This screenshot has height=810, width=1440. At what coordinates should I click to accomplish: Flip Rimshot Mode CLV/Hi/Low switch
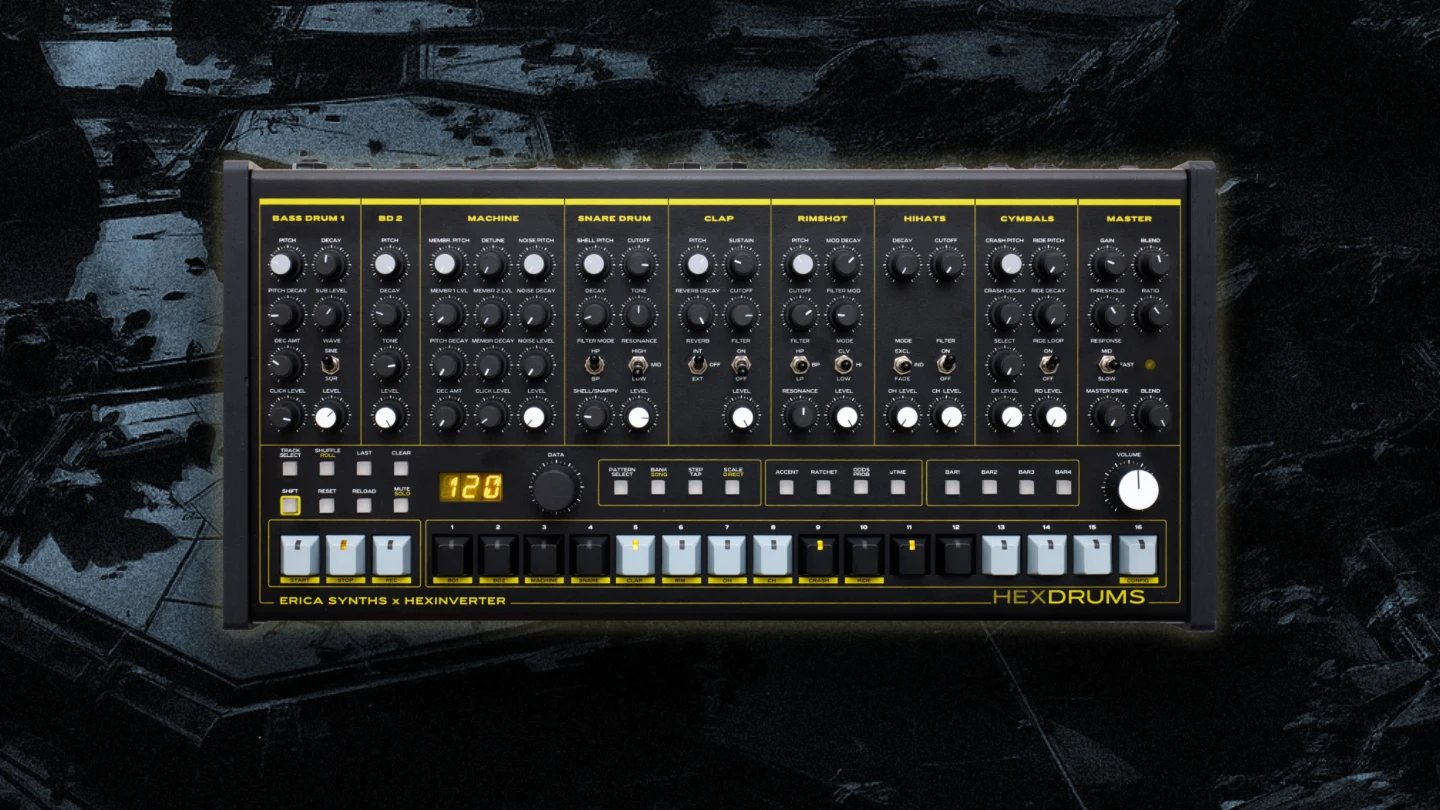[x=843, y=365]
